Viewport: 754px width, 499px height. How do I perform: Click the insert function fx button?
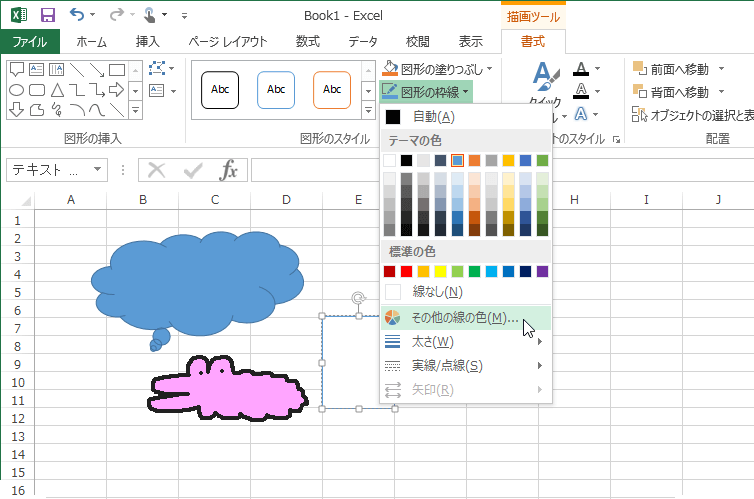(228, 170)
